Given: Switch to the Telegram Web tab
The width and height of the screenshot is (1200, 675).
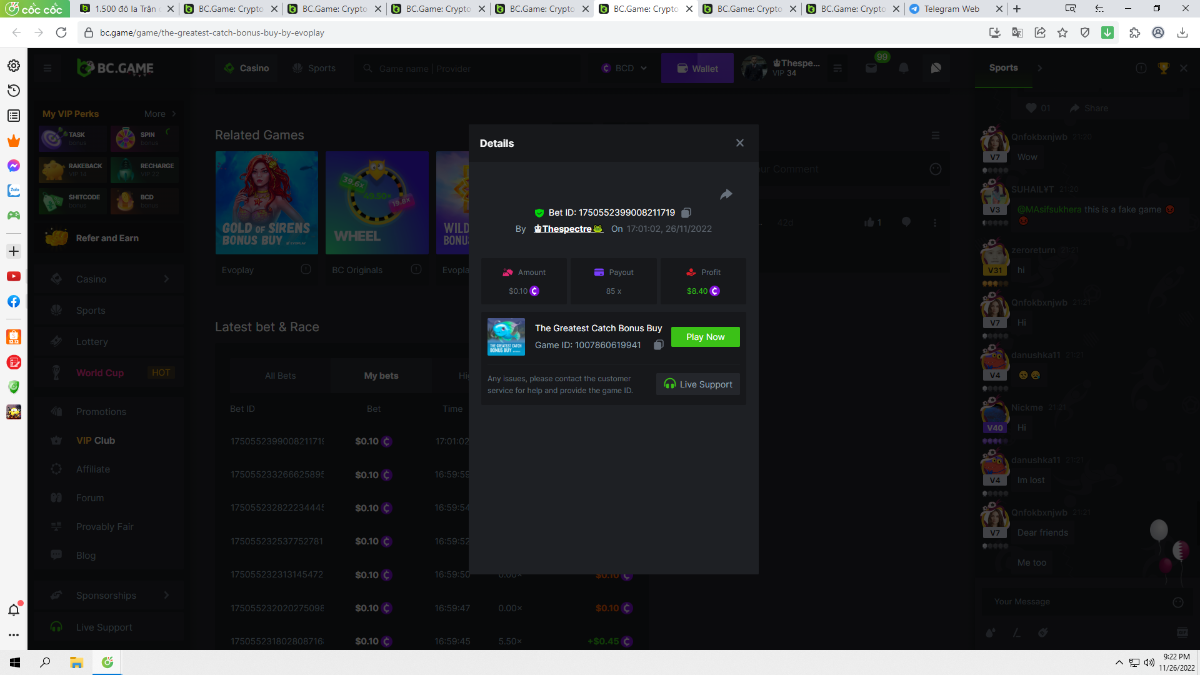Looking at the screenshot, I should click(x=950, y=9).
